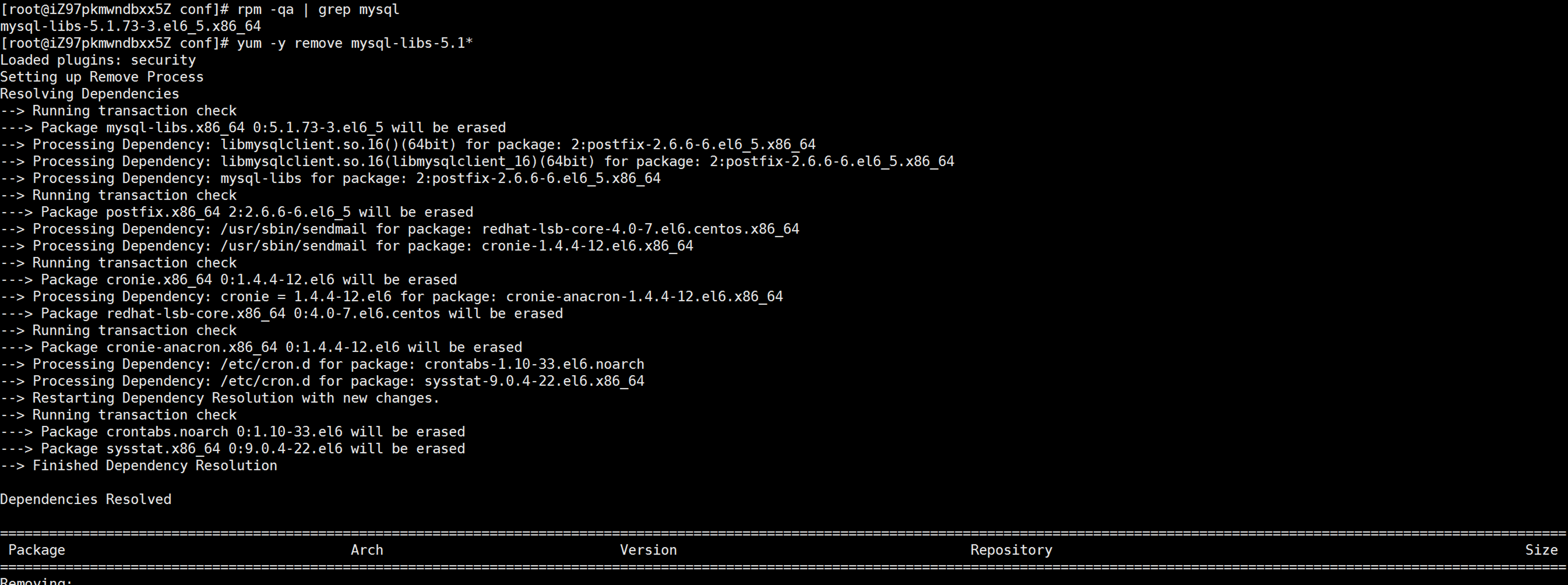Click 'Package postfix.x86_64 2:2.6.6-6.el6_5' line
The image size is (1568, 585).
(x=236, y=212)
